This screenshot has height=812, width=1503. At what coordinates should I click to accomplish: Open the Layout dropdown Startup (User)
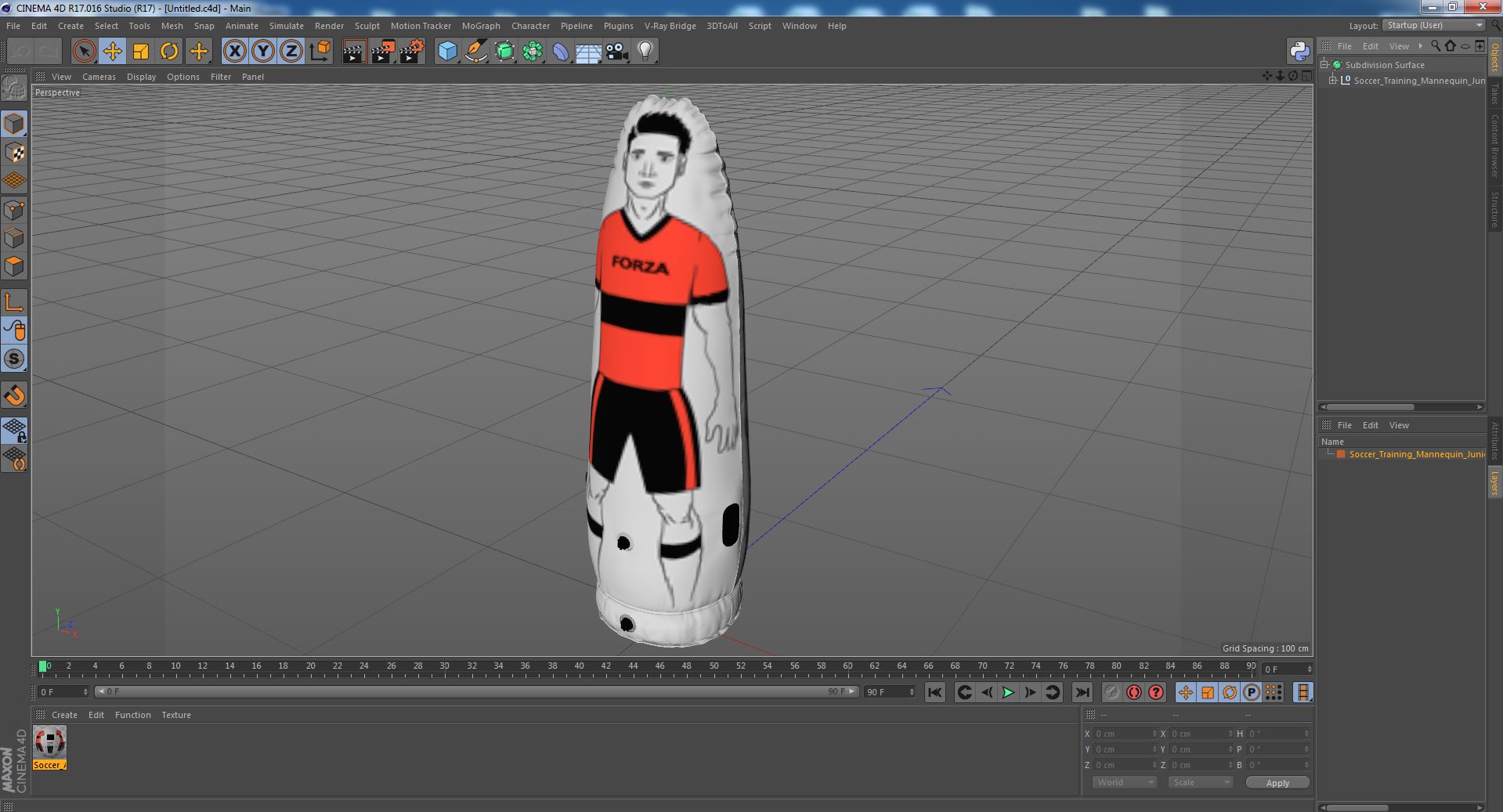pyautogui.click(x=1433, y=26)
